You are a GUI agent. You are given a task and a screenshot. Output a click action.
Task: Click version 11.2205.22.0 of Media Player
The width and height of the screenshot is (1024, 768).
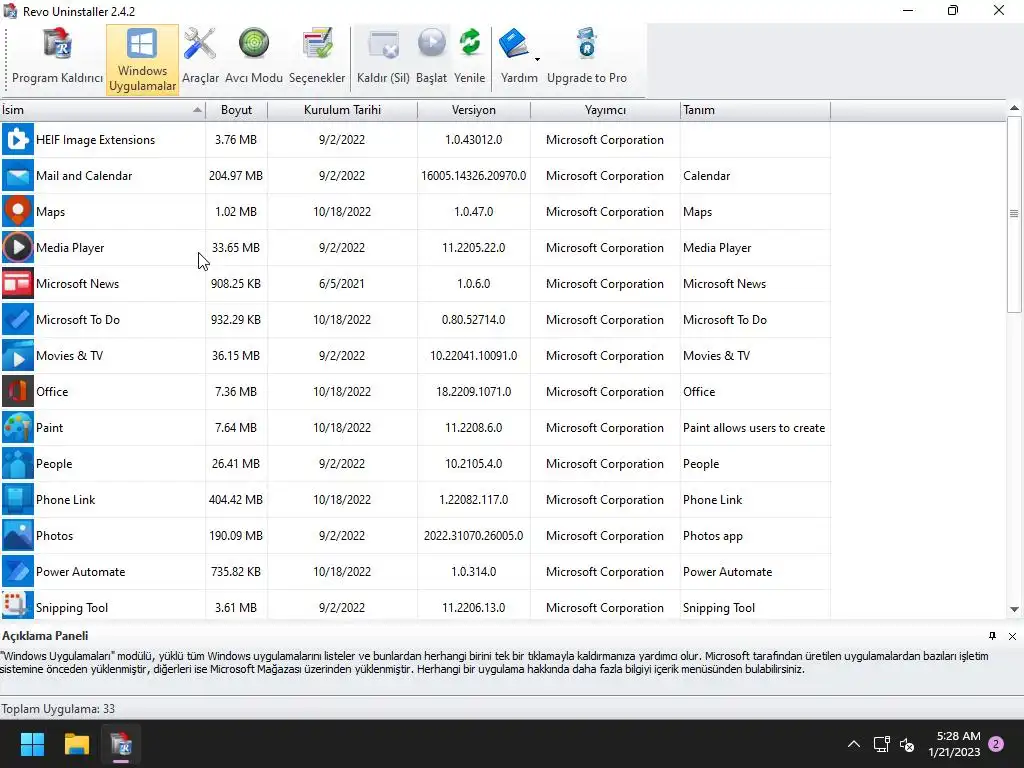pos(473,248)
